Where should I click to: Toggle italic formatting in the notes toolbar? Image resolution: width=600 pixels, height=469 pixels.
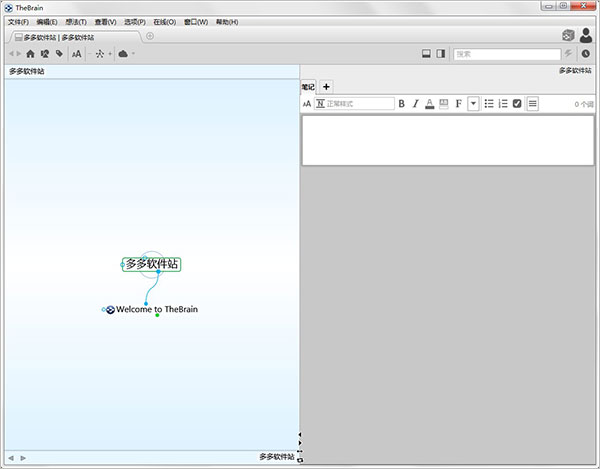pyautogui.click(x=416, y=104)
